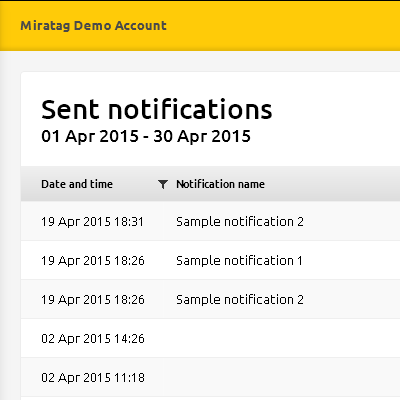
Task: Select the date range 01 Apr 2015 - 30 Apr 2015
Action: click(x=146, y=136)
